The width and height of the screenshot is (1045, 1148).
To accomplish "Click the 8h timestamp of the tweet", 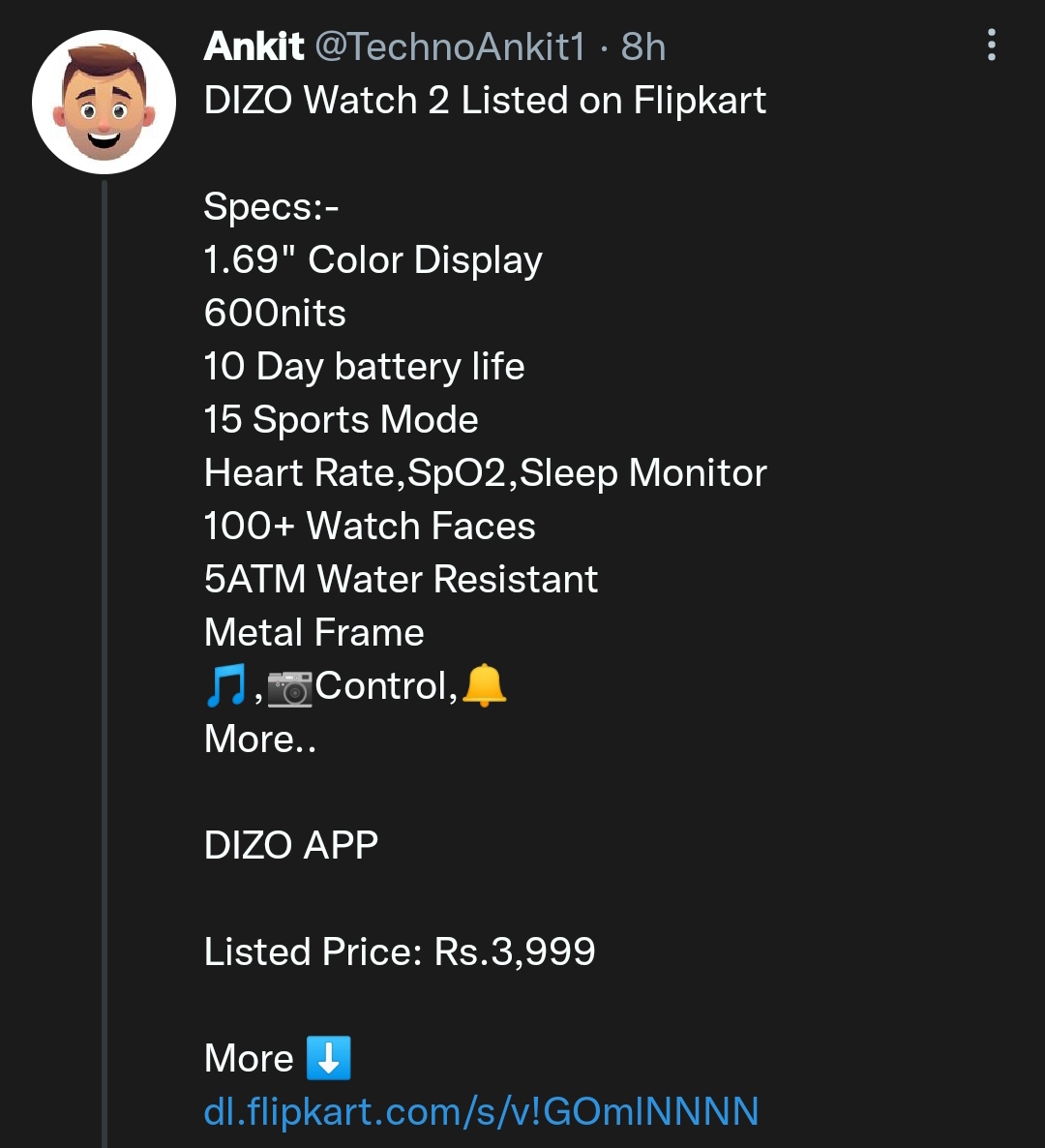I will coord(642,46).
